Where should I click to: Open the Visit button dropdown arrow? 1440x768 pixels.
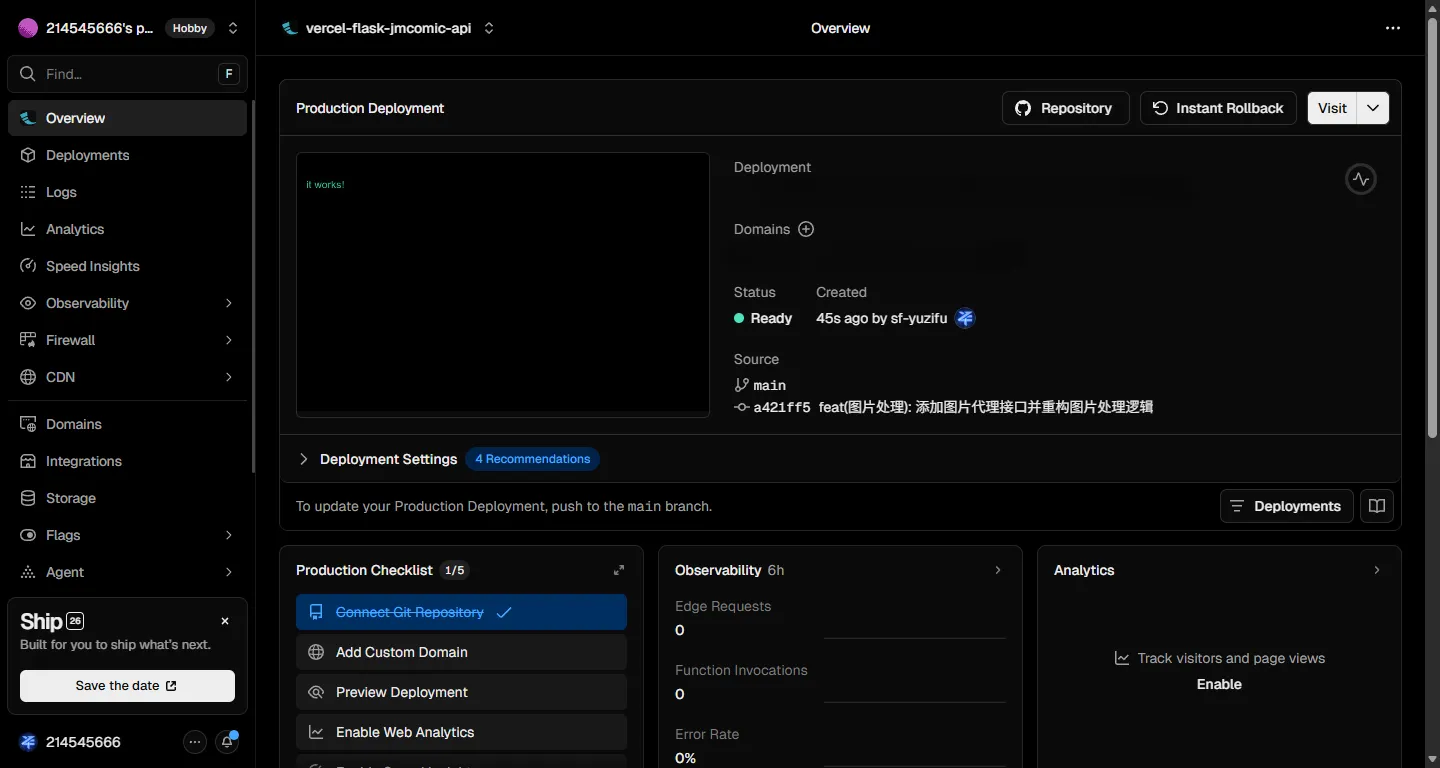(x=1373, y=108)
